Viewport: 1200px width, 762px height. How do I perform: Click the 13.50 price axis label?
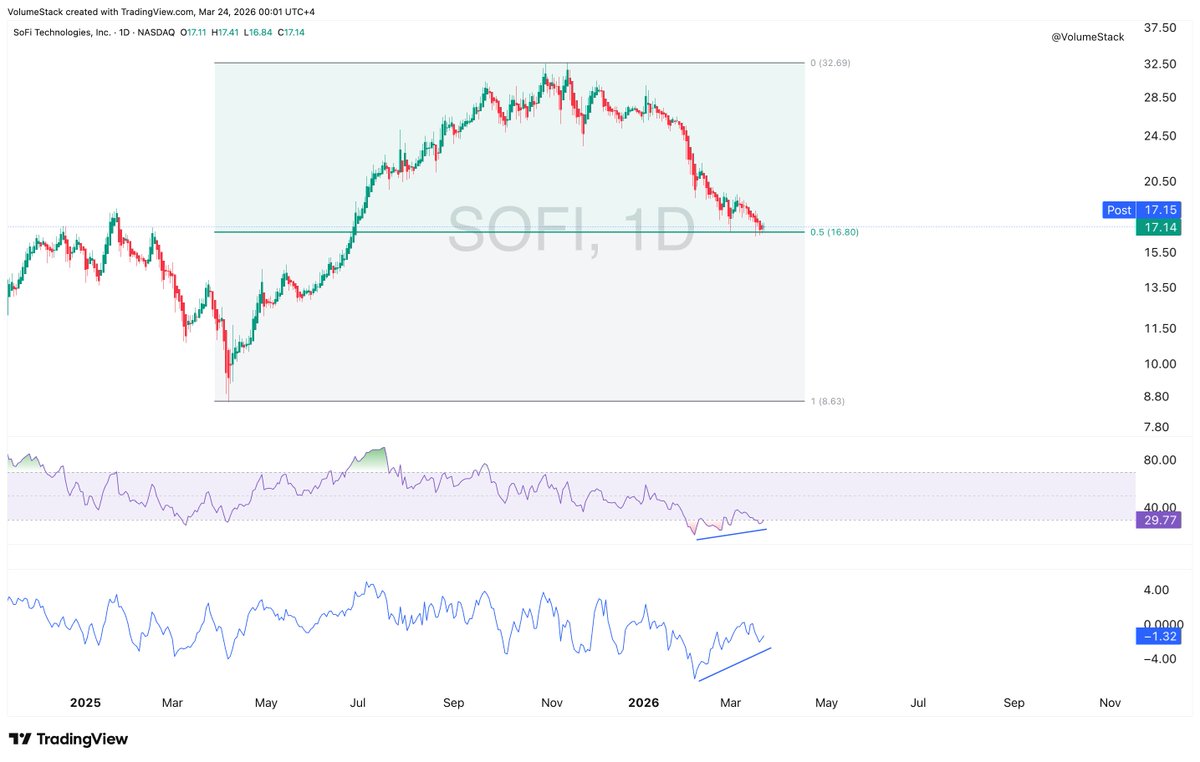tap(1160, 288)
